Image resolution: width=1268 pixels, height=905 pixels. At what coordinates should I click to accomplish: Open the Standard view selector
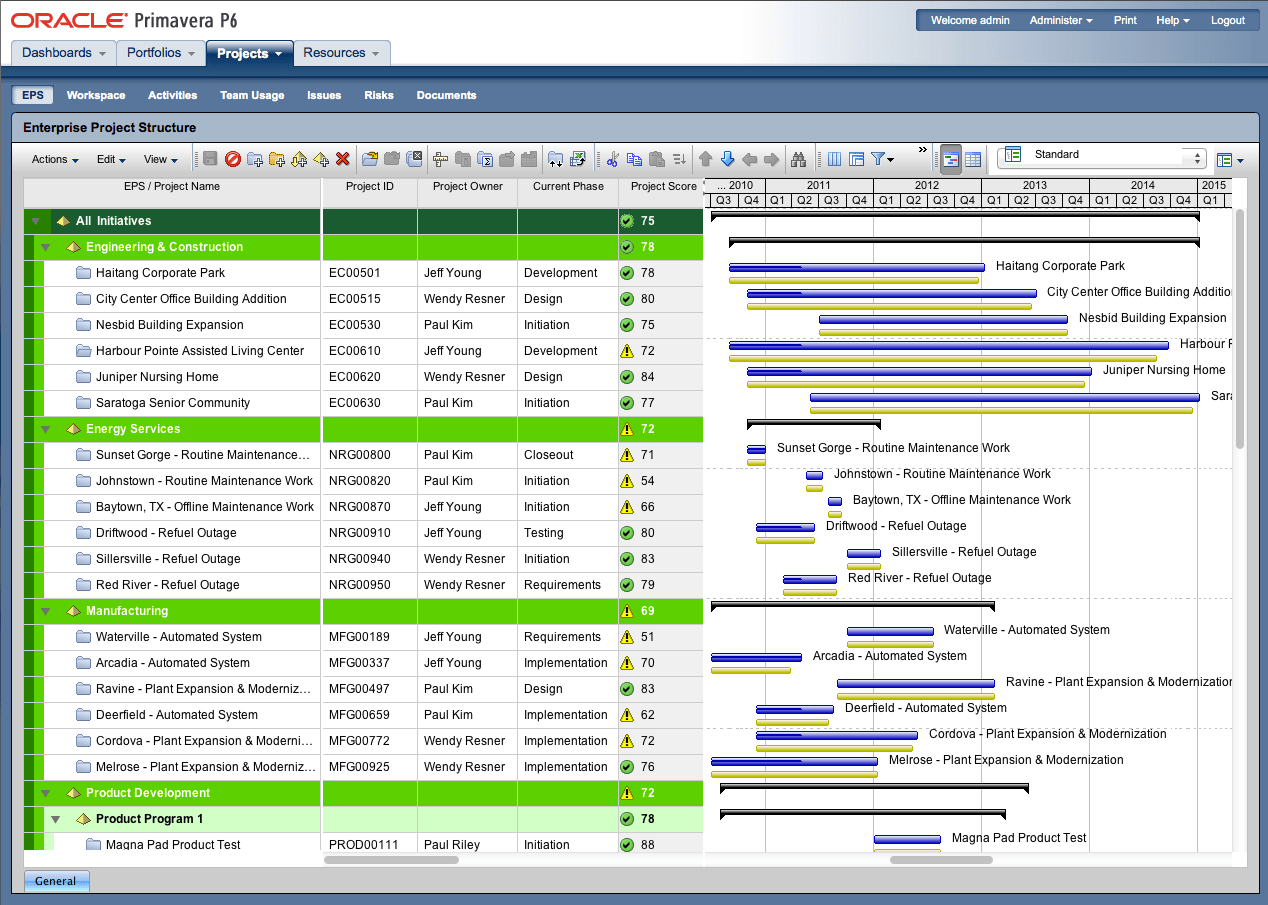(x=1104, y=156)
